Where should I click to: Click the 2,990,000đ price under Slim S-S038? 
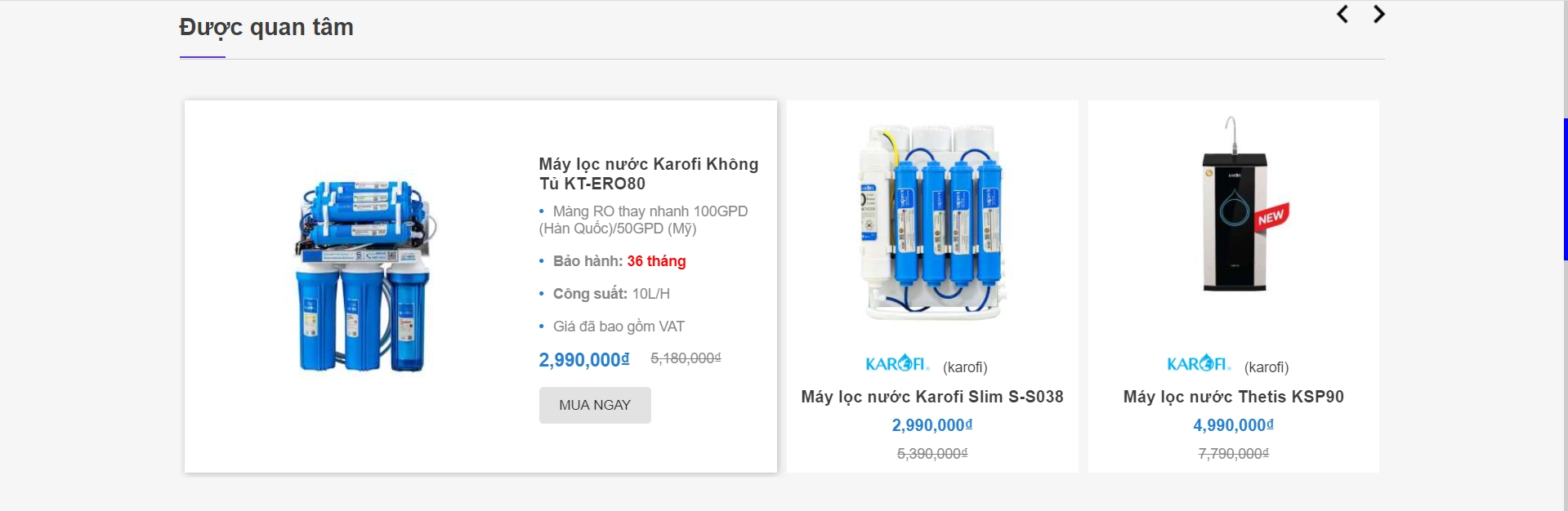tap(932, 425)
